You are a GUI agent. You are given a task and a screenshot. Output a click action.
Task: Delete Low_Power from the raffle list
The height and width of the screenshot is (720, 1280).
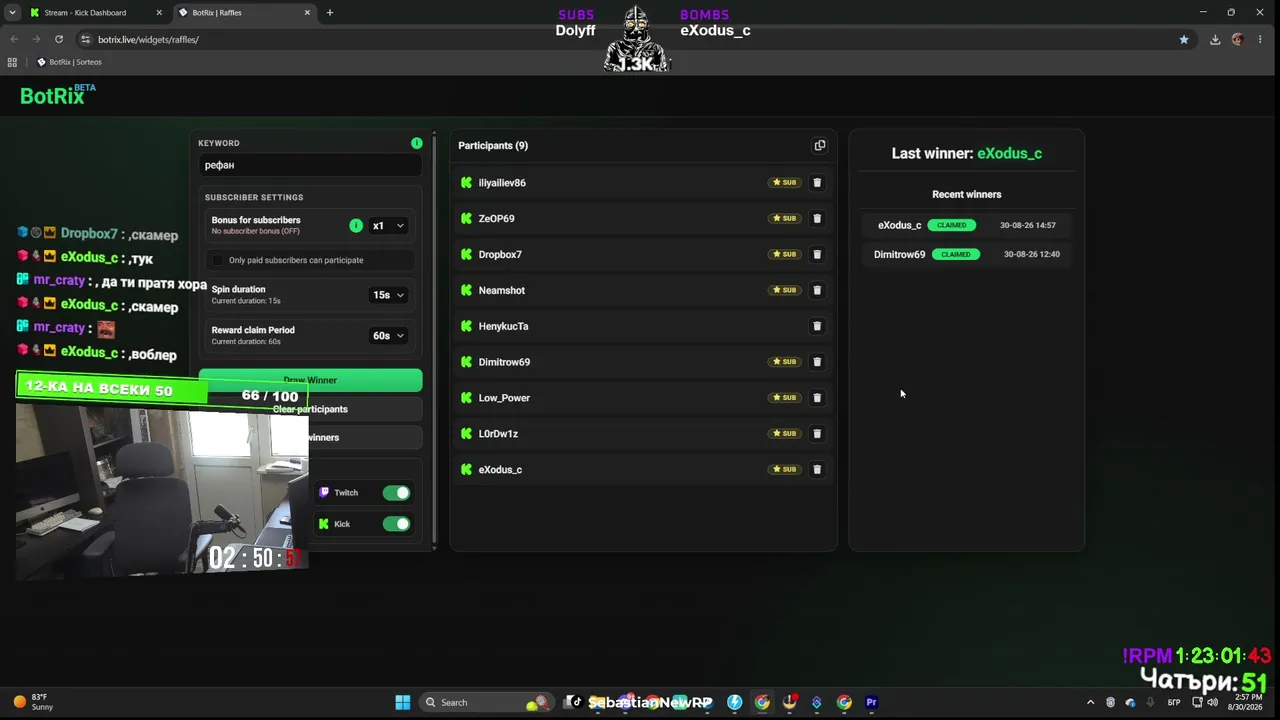point(817,398)
